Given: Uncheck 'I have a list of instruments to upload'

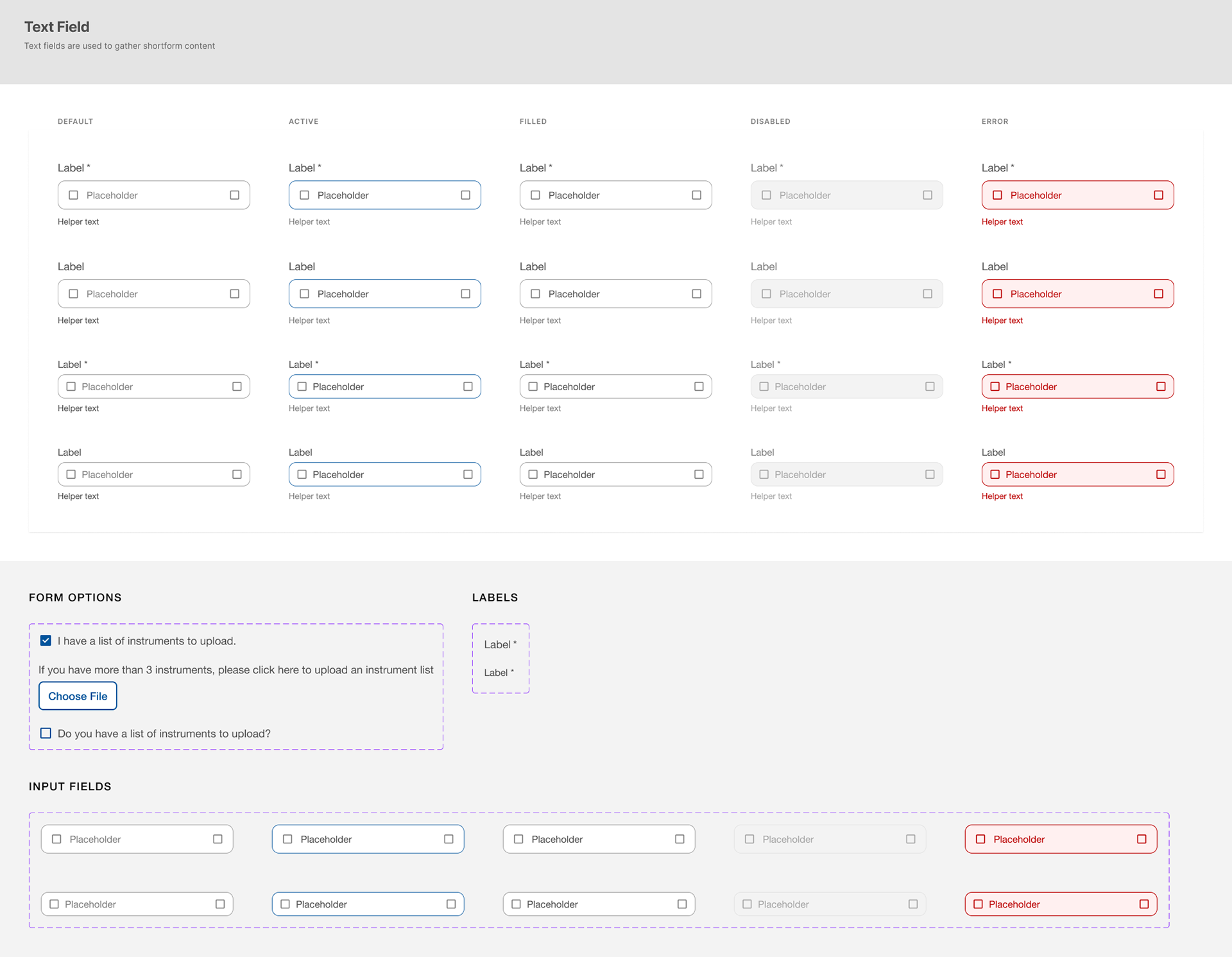Looking at the screenshot, I should tap(46, 641).
